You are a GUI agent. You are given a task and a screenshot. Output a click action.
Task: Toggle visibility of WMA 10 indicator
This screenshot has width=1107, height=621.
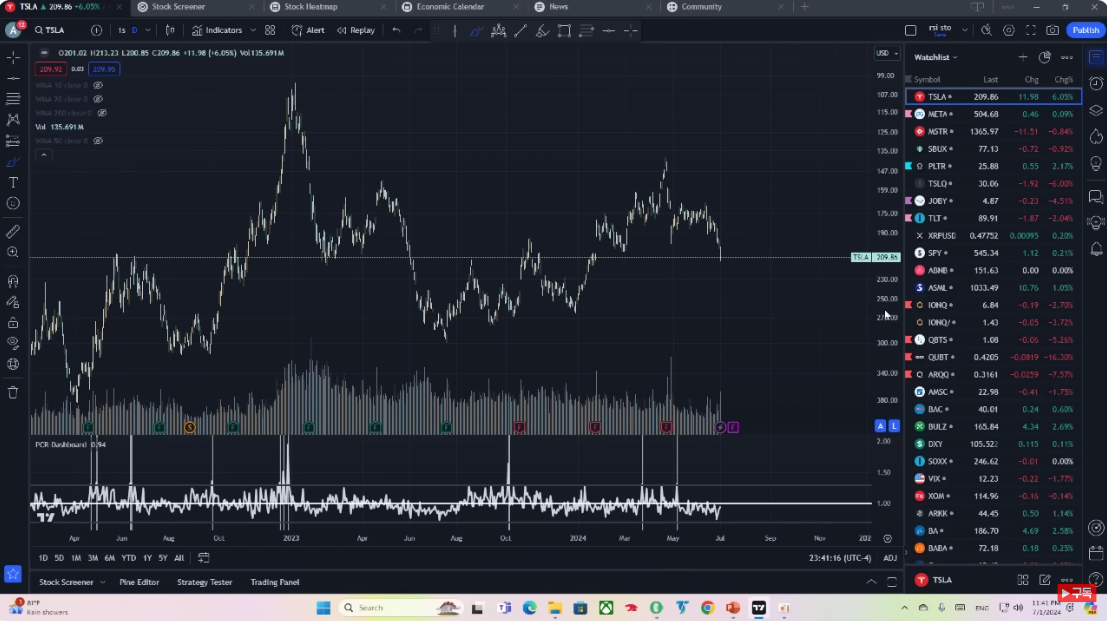click(98, 85)
